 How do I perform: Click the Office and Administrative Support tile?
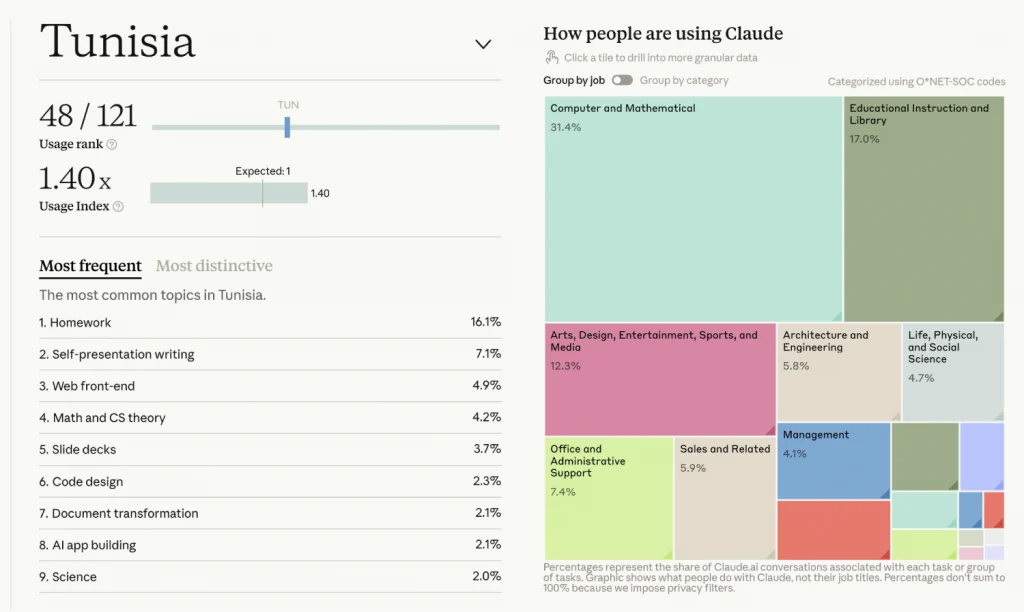[x=609, y=498]
